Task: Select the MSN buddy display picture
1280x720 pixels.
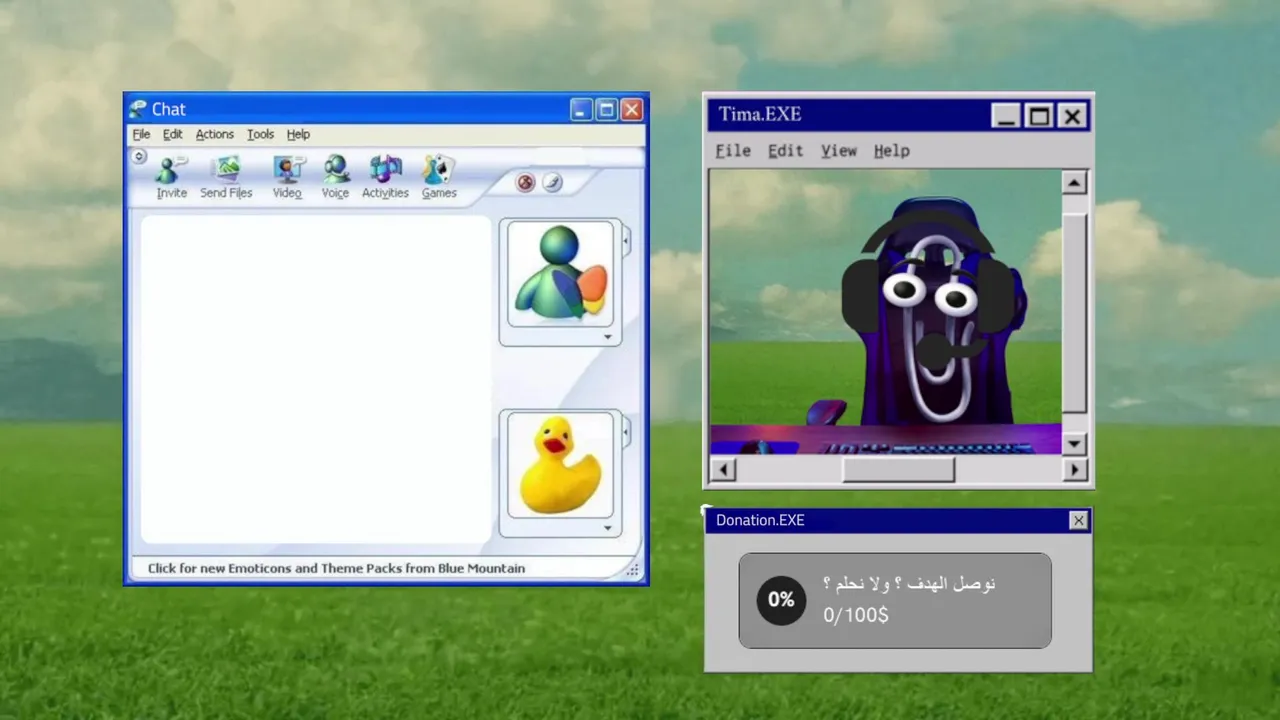Action: [x=560, y=273]
